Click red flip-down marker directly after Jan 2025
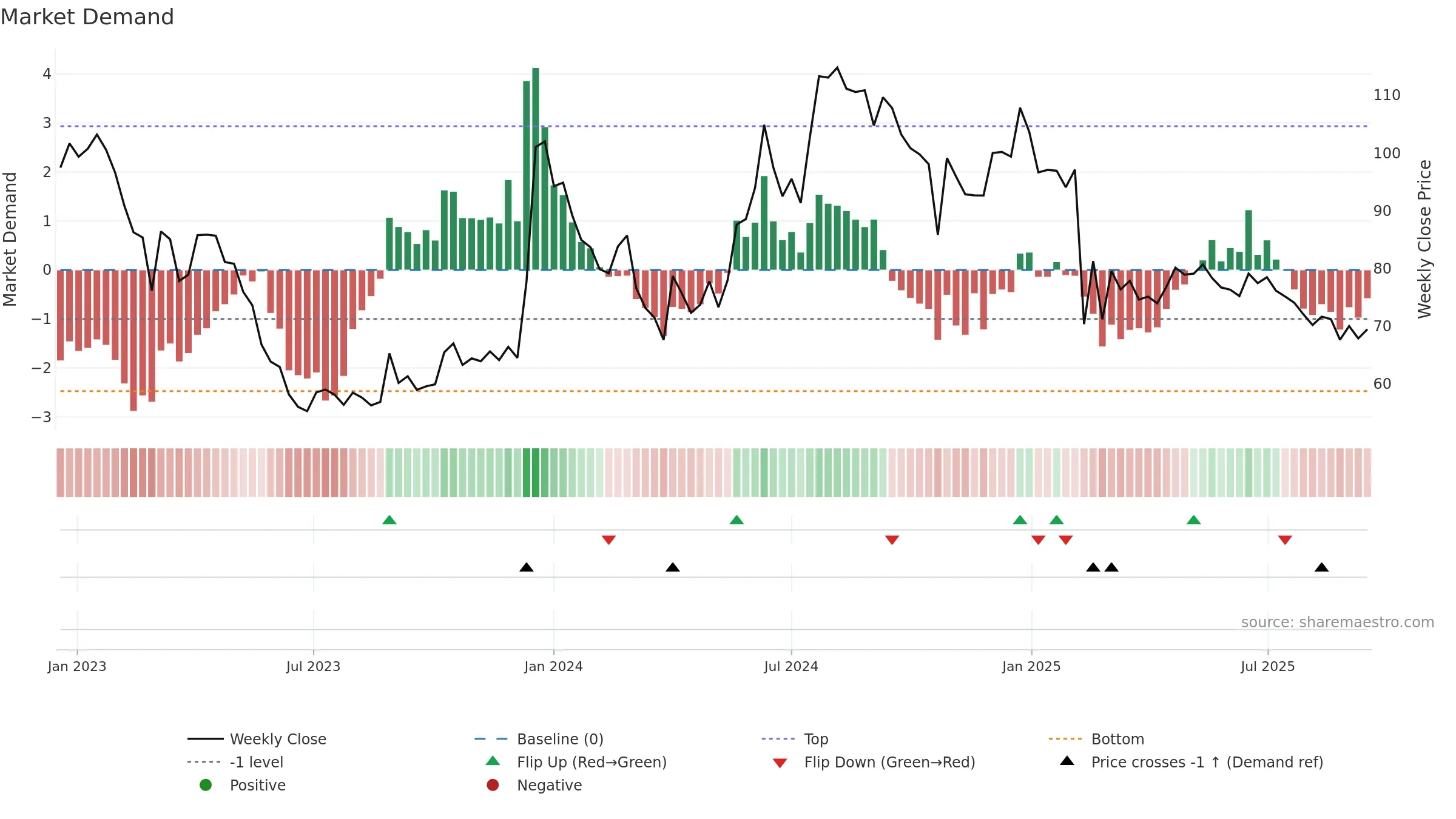The height and width of the screenshot is (819, 1456). [x=1038, y=540]
